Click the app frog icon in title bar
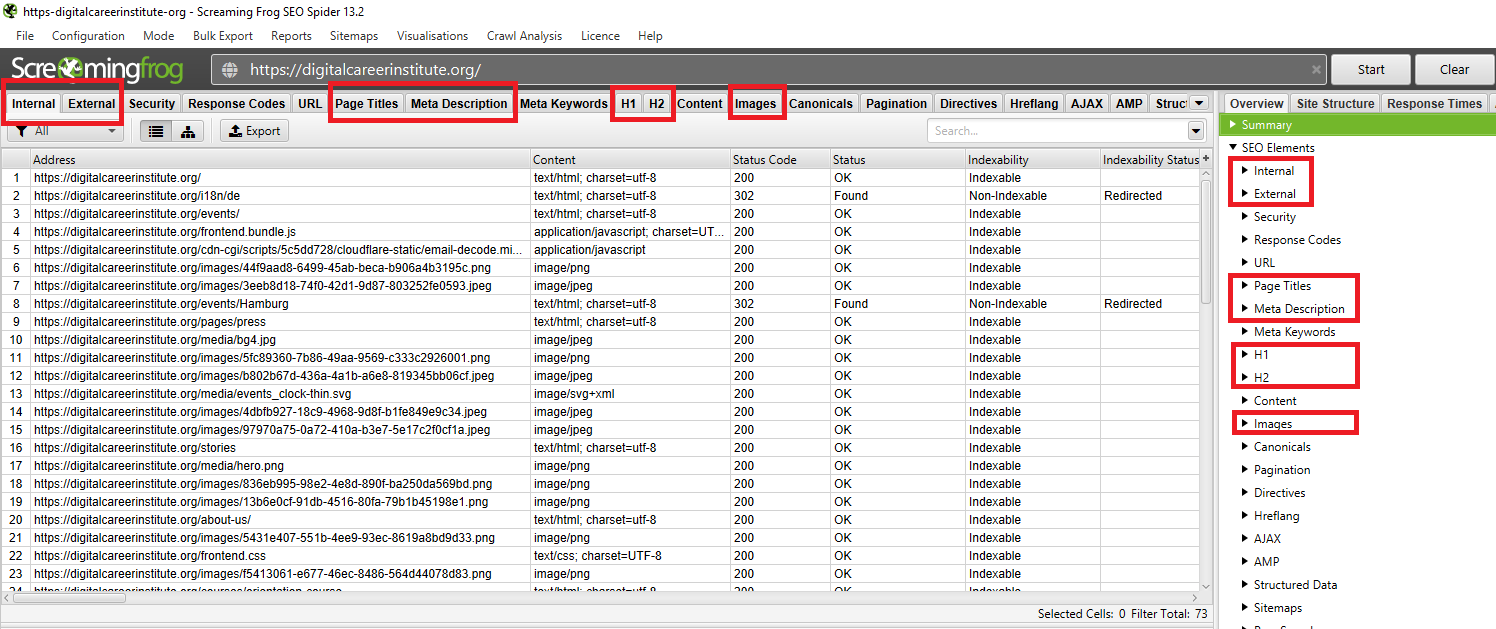The height and width of the screenshot is (629, 1496). [10, 12]
